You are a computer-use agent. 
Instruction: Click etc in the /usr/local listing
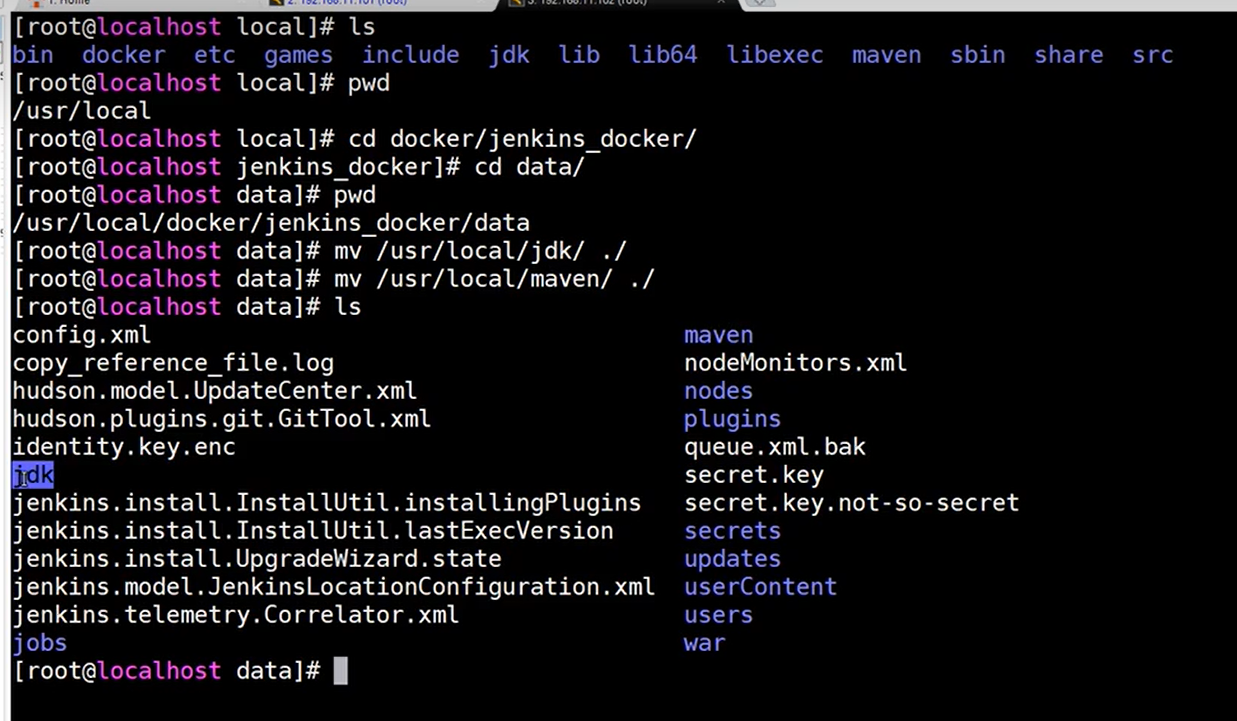215,55
